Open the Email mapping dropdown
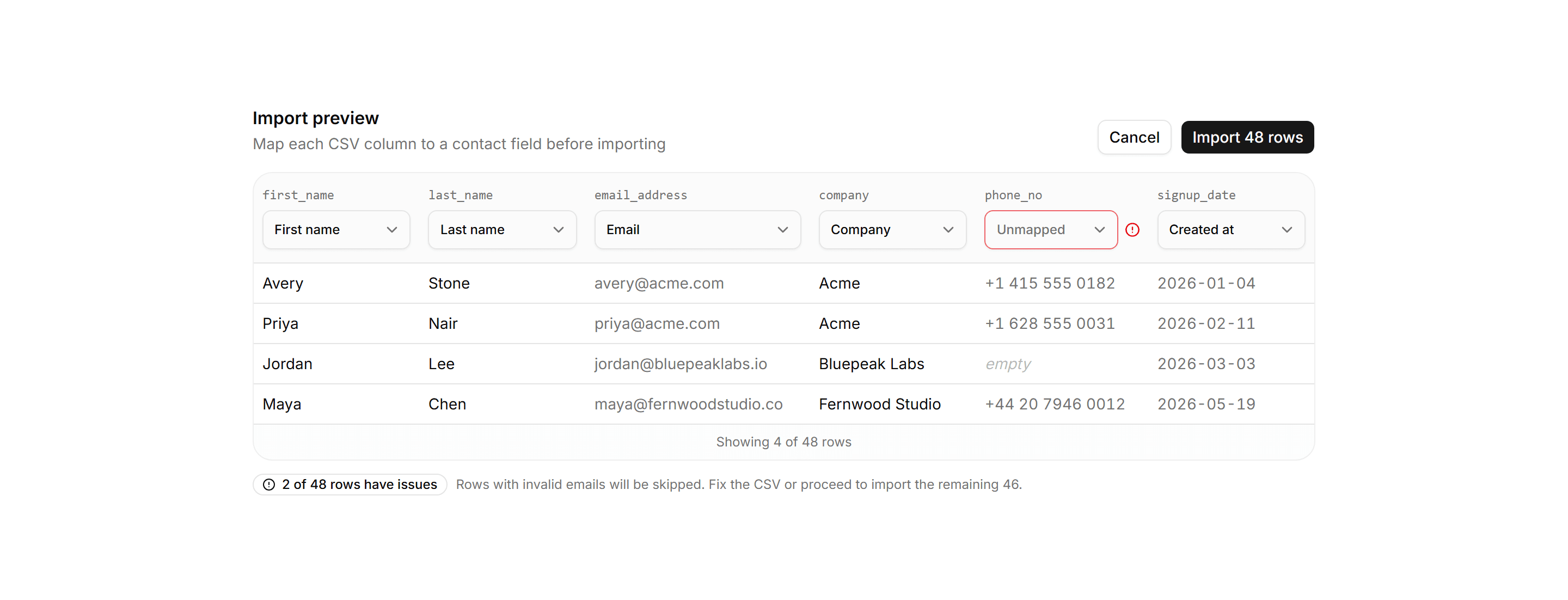Screen dimensions: 1568x600 pyautogui.click(x=697, y=230)
